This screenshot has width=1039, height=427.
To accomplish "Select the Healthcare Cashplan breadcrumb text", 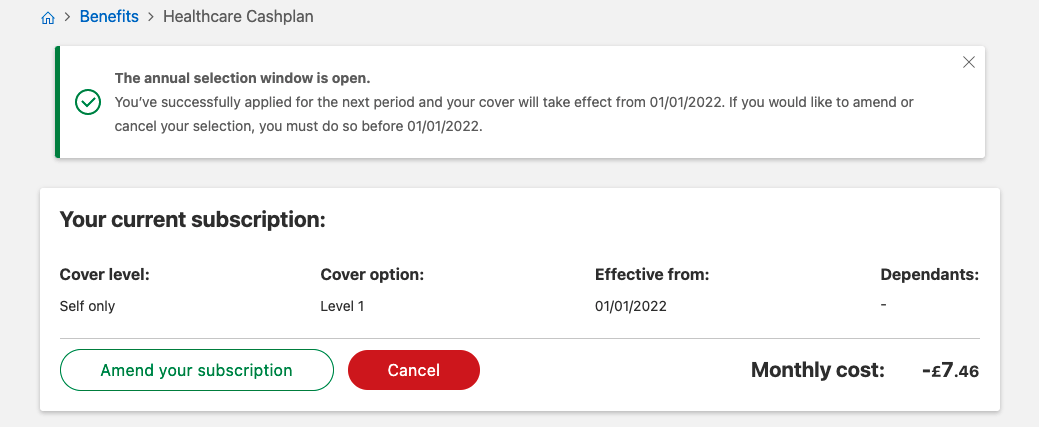I will [x=239, y=17].
